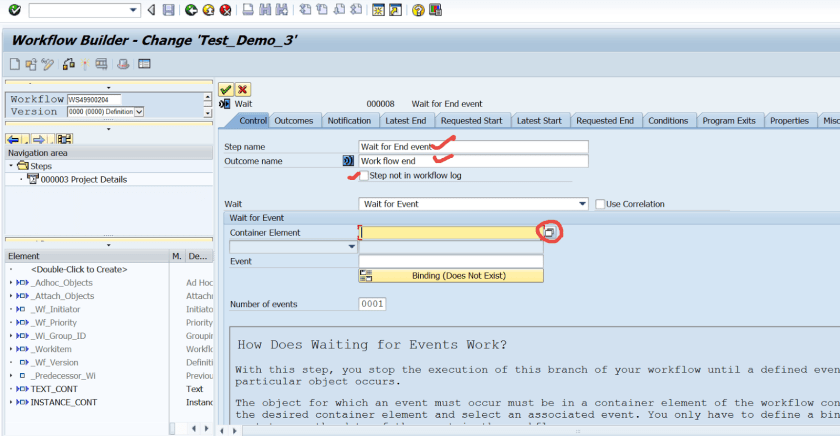Image resolution: width=840 pixels, height=436 pixels.
Task: Expand the _Wf_Initiator element
Action: [x=11, y=309]
